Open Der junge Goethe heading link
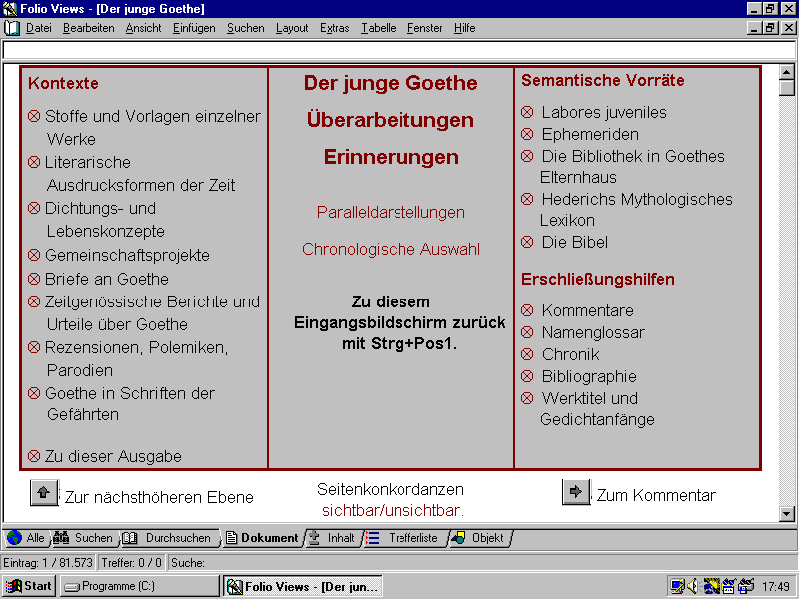The height and width of the screenshot is (600, 800). (391, 83)
